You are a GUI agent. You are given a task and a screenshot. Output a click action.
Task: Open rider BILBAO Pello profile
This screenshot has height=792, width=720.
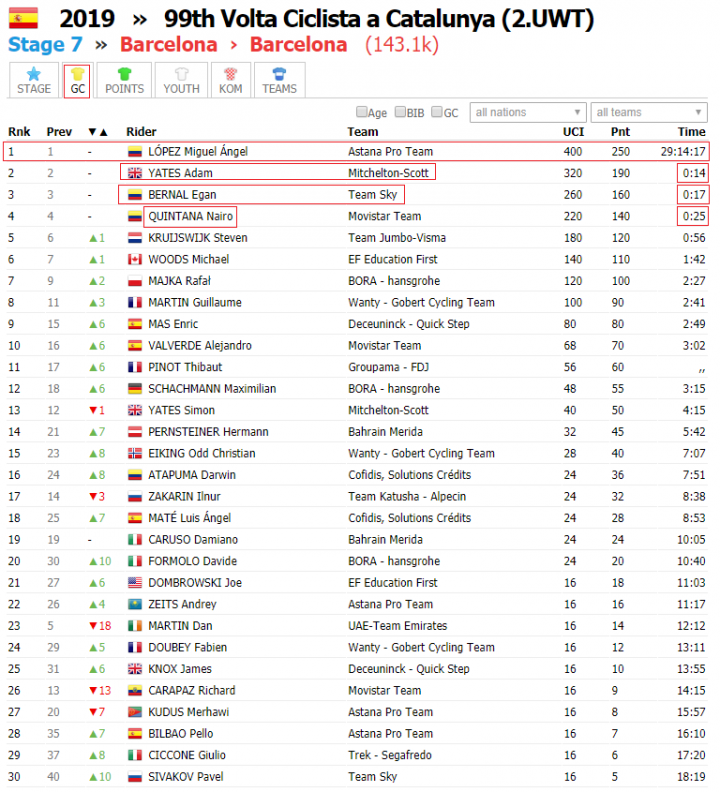tap(180, 733)
